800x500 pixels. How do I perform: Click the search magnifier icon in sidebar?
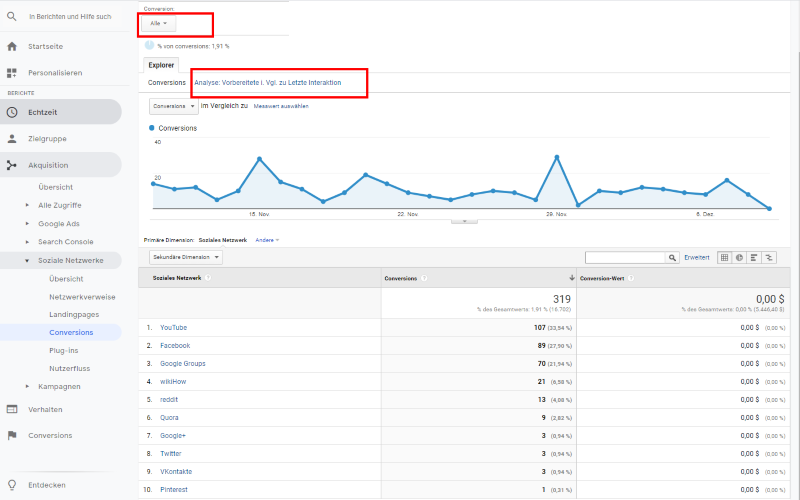12,17
